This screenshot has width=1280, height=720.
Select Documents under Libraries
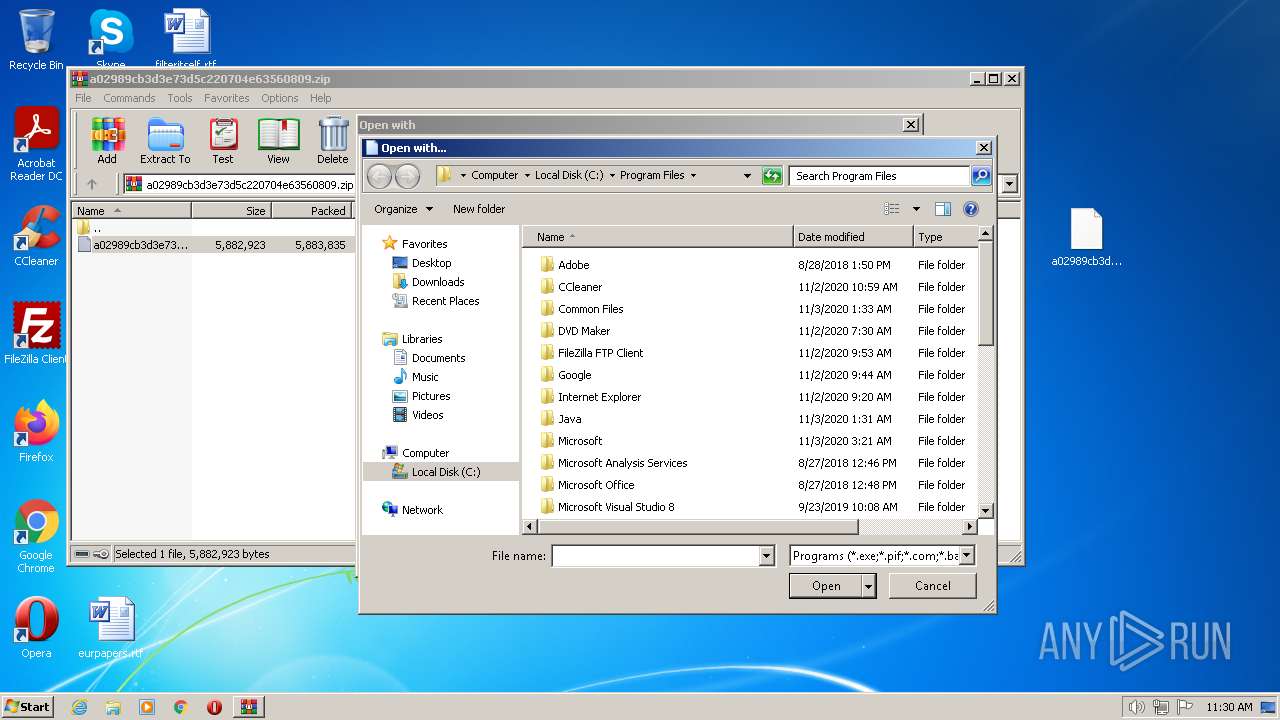pos(438,358)
